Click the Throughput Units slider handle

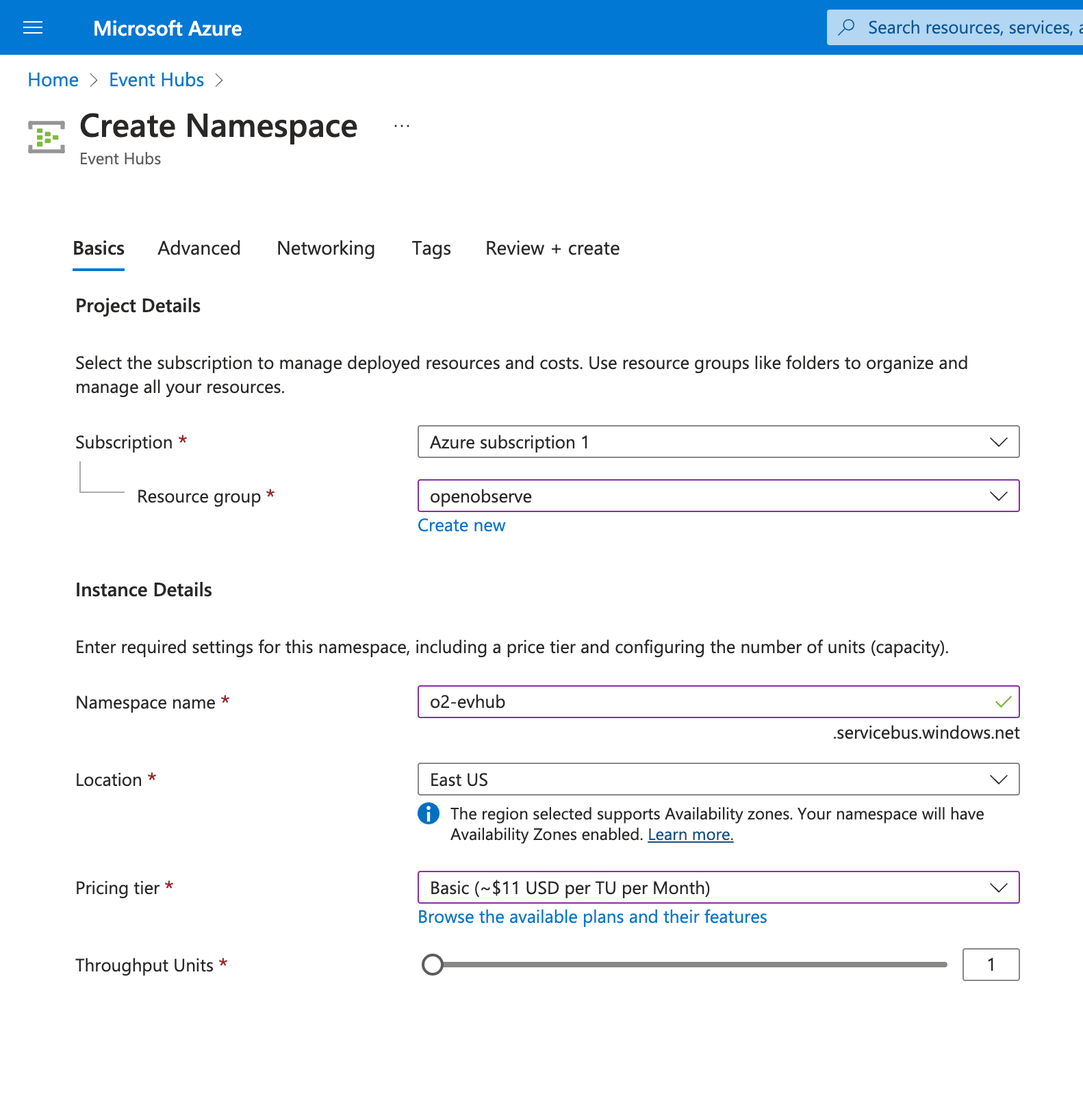tap(433, 965)
